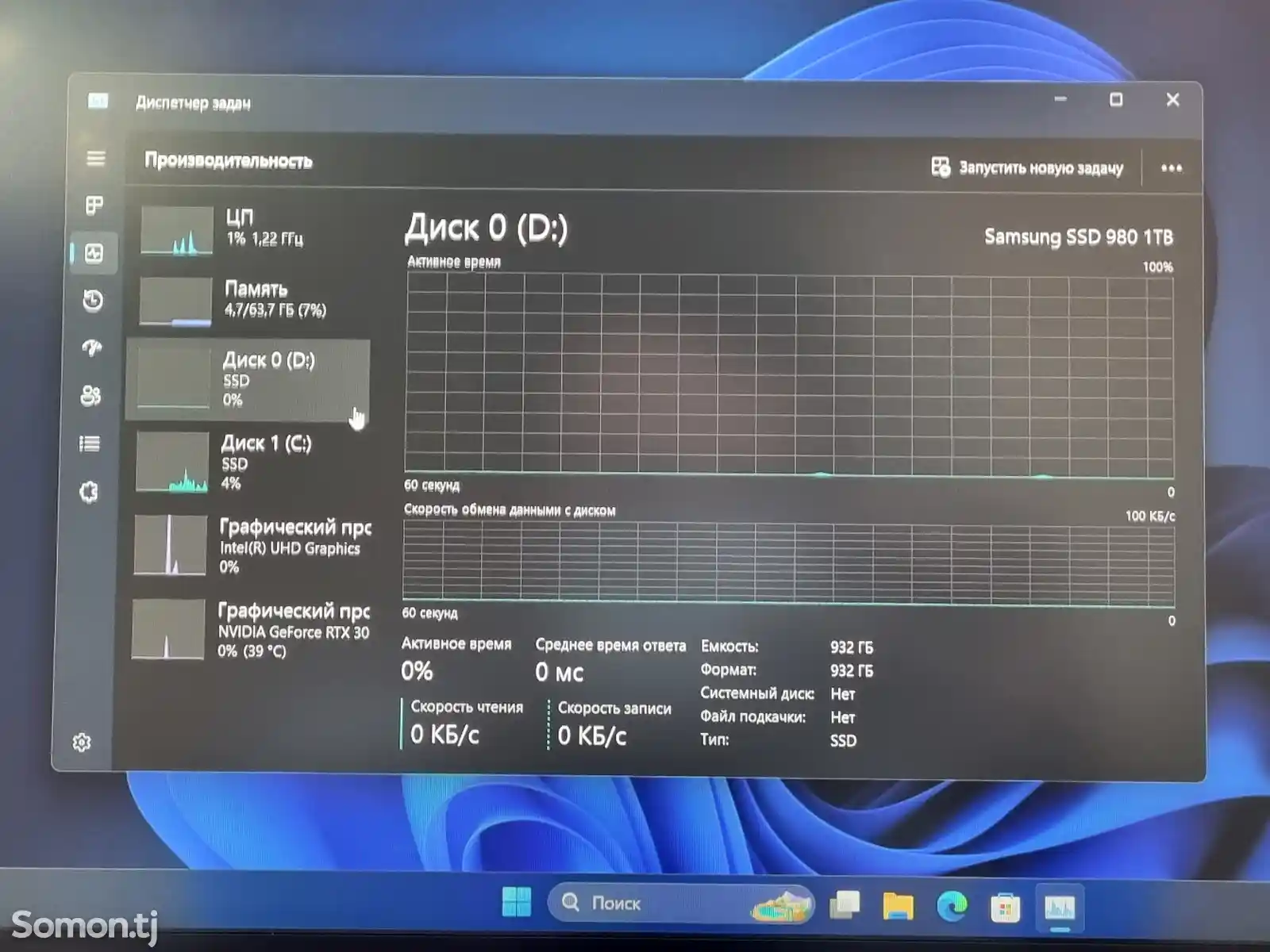Click the Активное время disk graph

tap(789, 374)
